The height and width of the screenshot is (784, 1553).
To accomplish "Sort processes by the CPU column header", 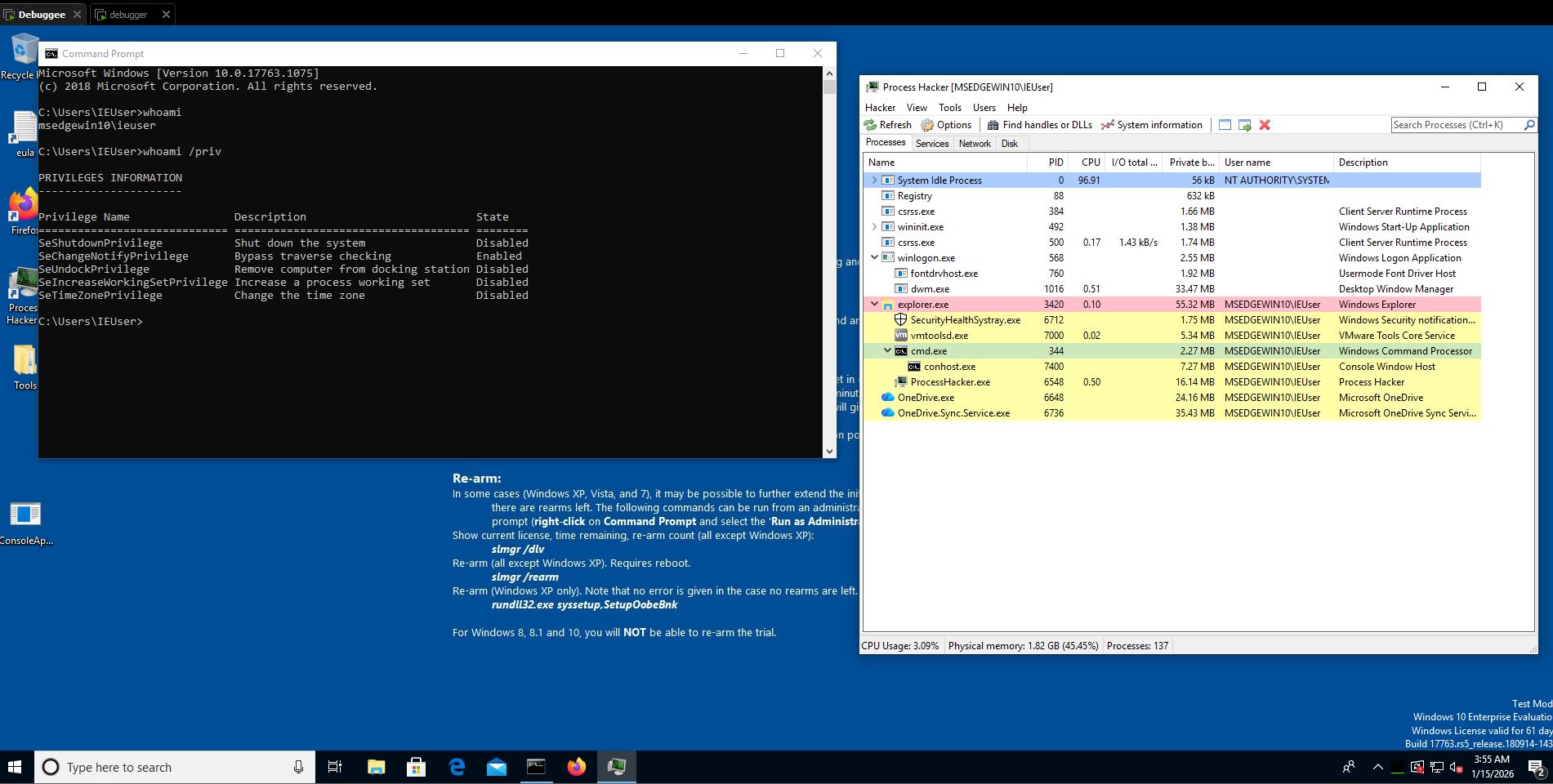I will tap(1091, 163).
